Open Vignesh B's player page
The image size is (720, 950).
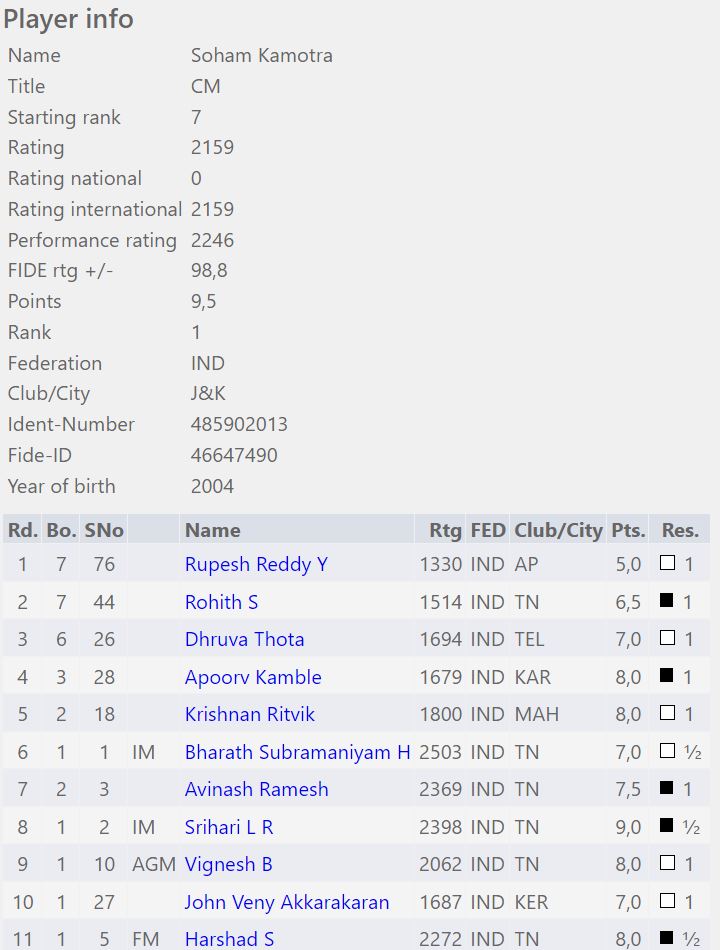(228, 864)
